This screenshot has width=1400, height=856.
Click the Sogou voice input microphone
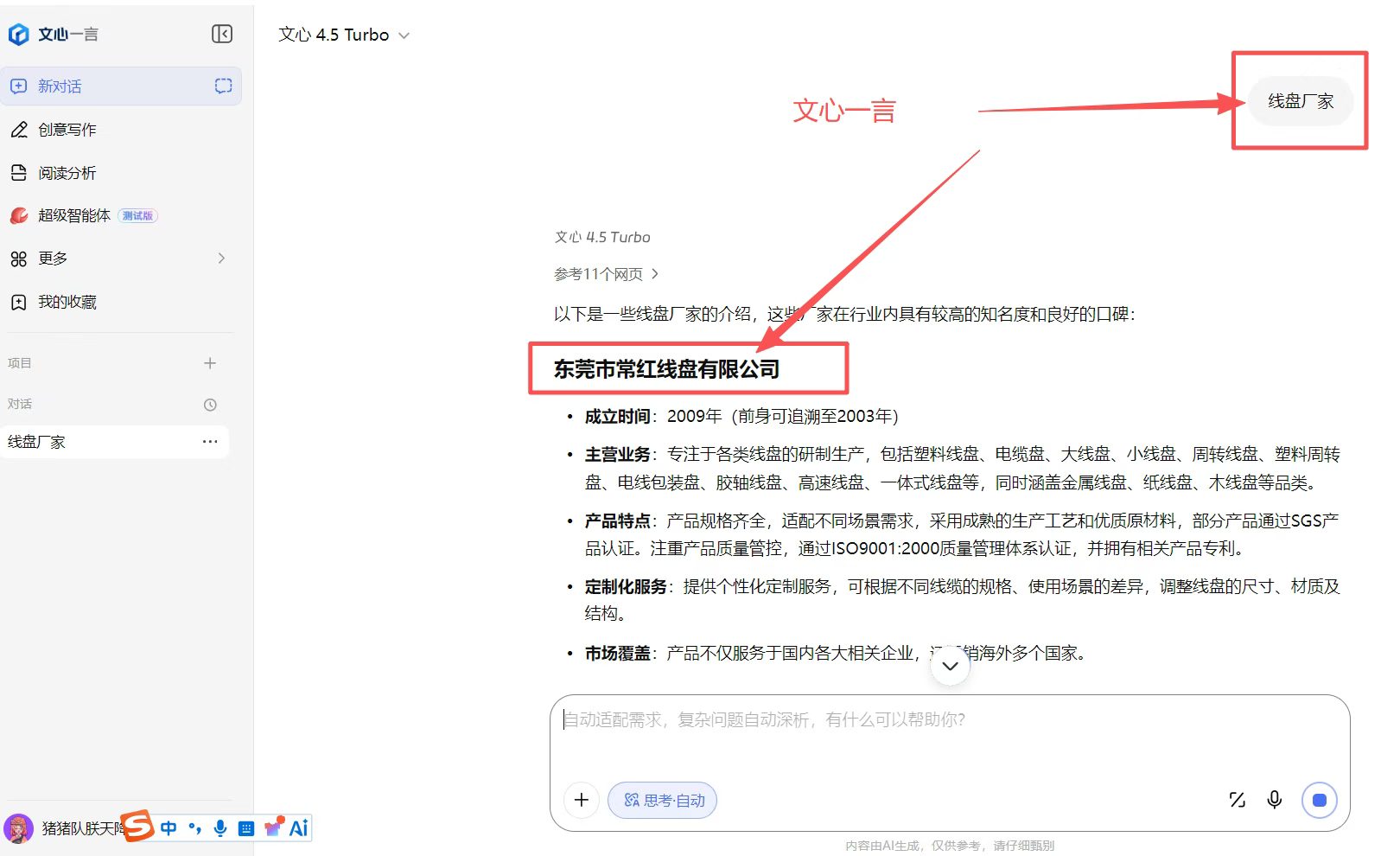tap(220, 828)
